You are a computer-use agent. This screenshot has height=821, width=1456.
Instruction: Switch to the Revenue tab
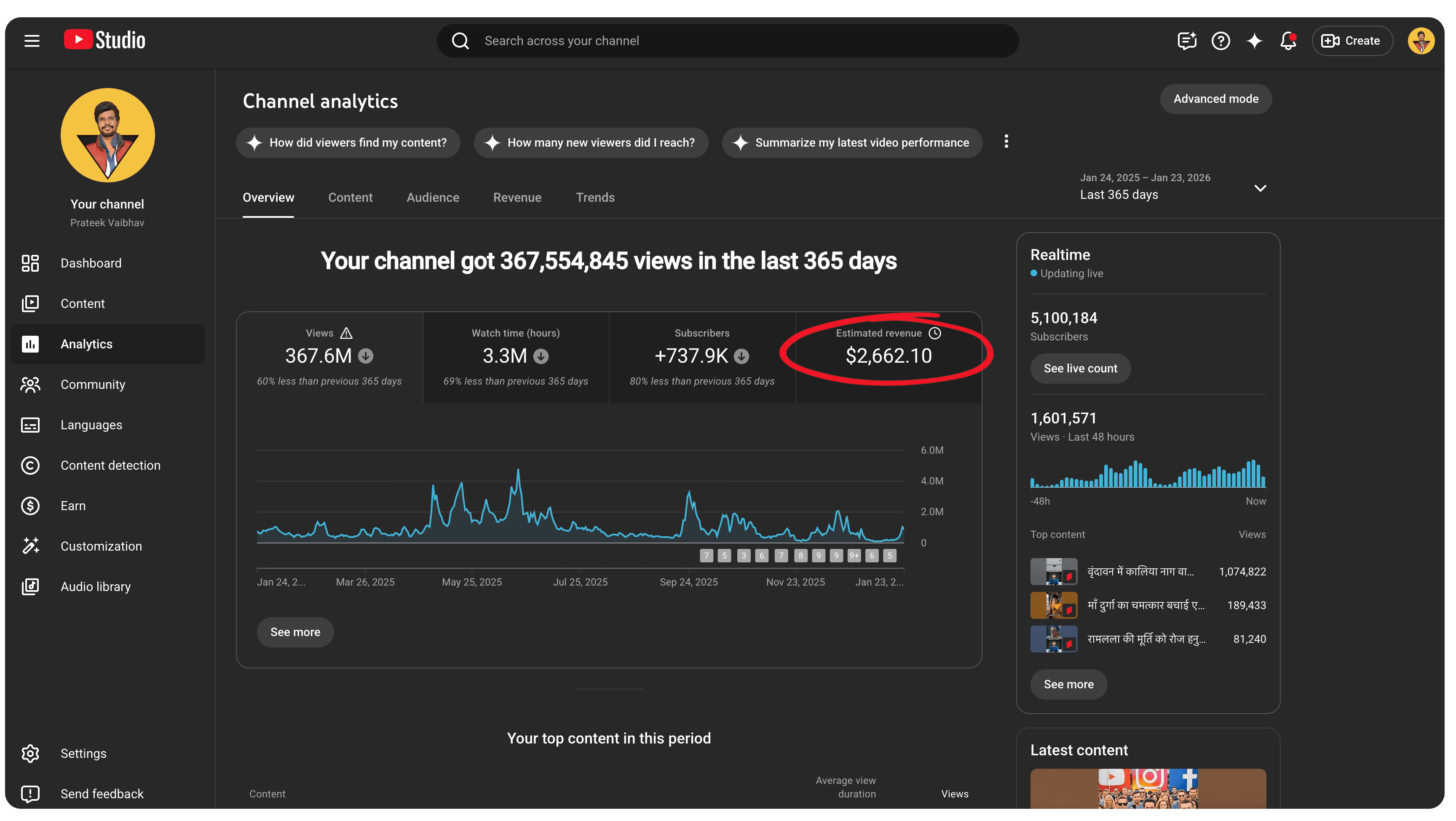pos(517,197)
